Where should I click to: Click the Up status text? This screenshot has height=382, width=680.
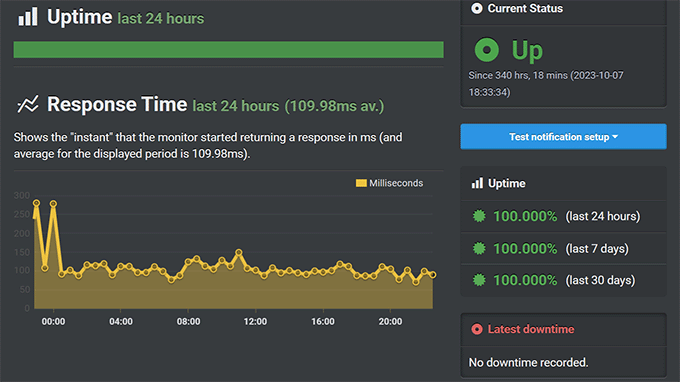527,50
